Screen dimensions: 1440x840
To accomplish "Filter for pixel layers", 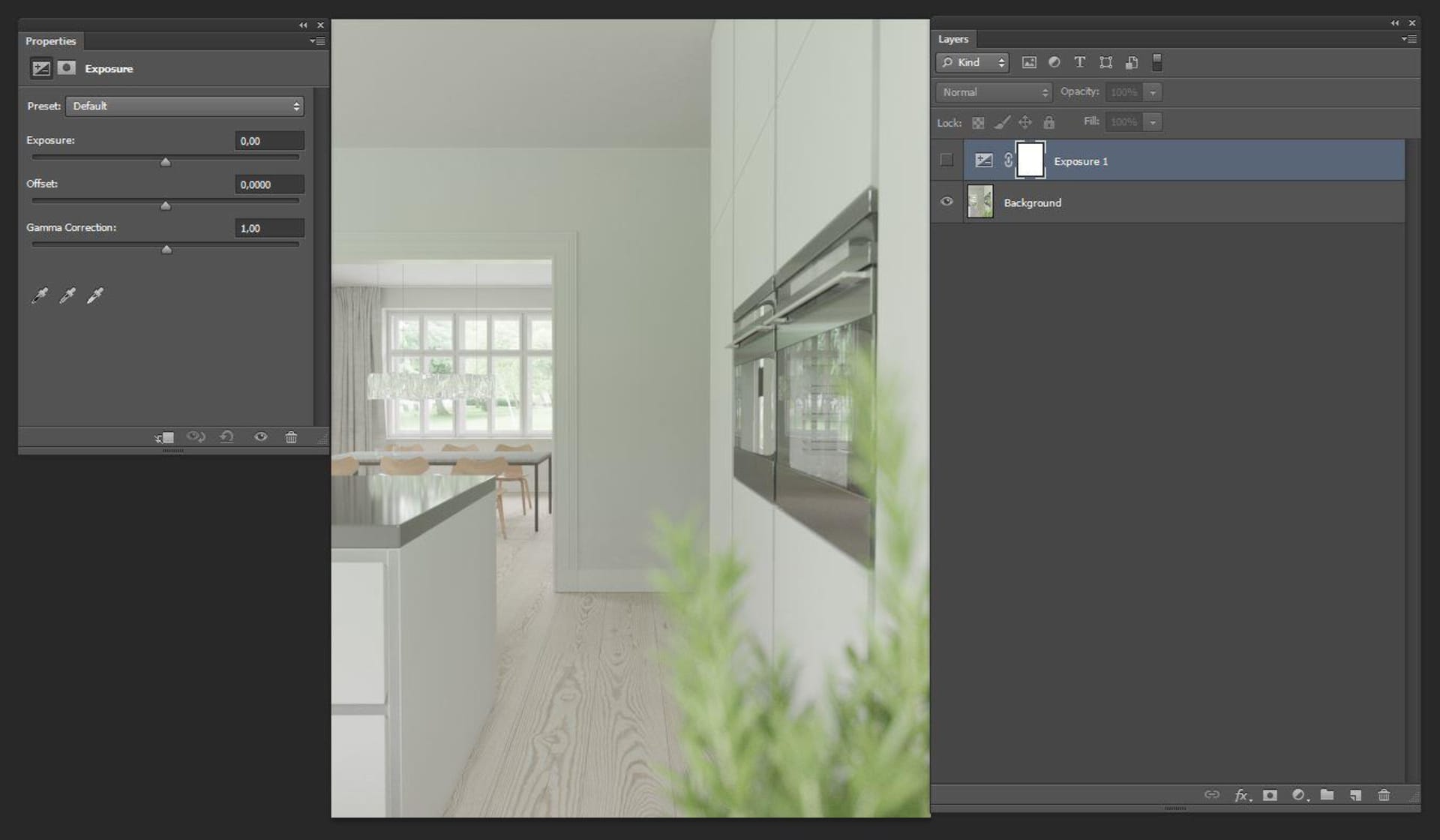I will click(1029, 62).
